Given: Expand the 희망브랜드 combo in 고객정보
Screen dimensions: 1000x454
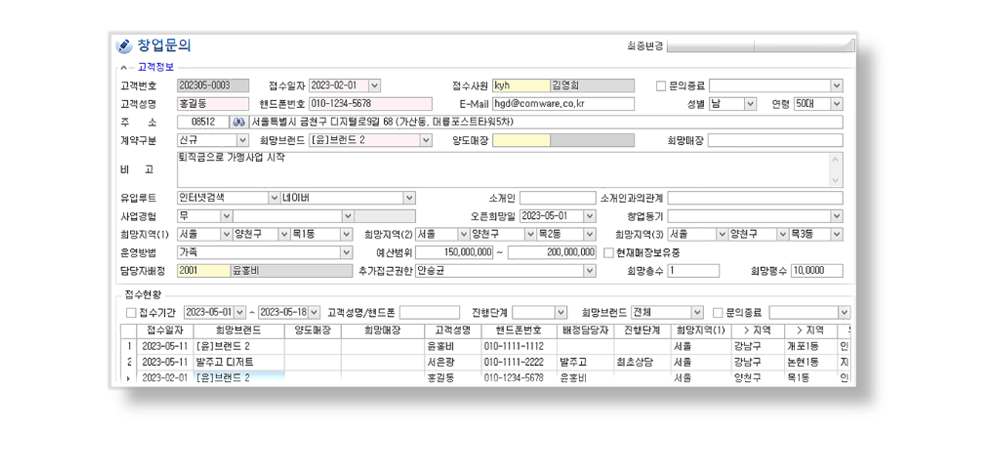Looking at the screenshot, I should [x=426, y=140].
